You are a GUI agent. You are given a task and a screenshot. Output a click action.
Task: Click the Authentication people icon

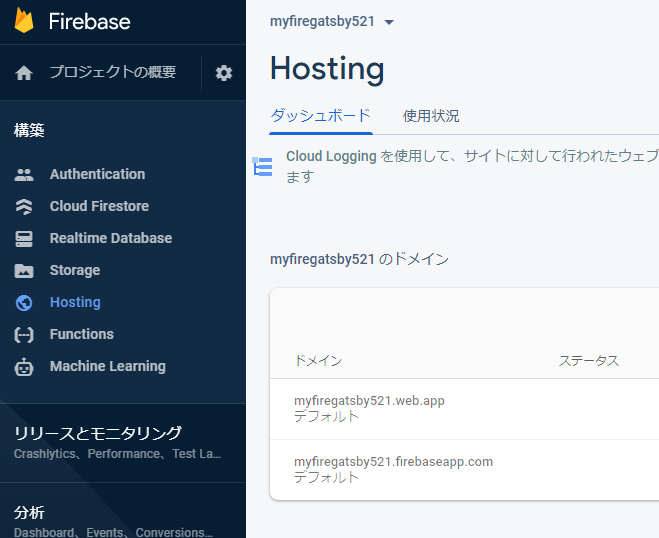click(x=24, y=174)
